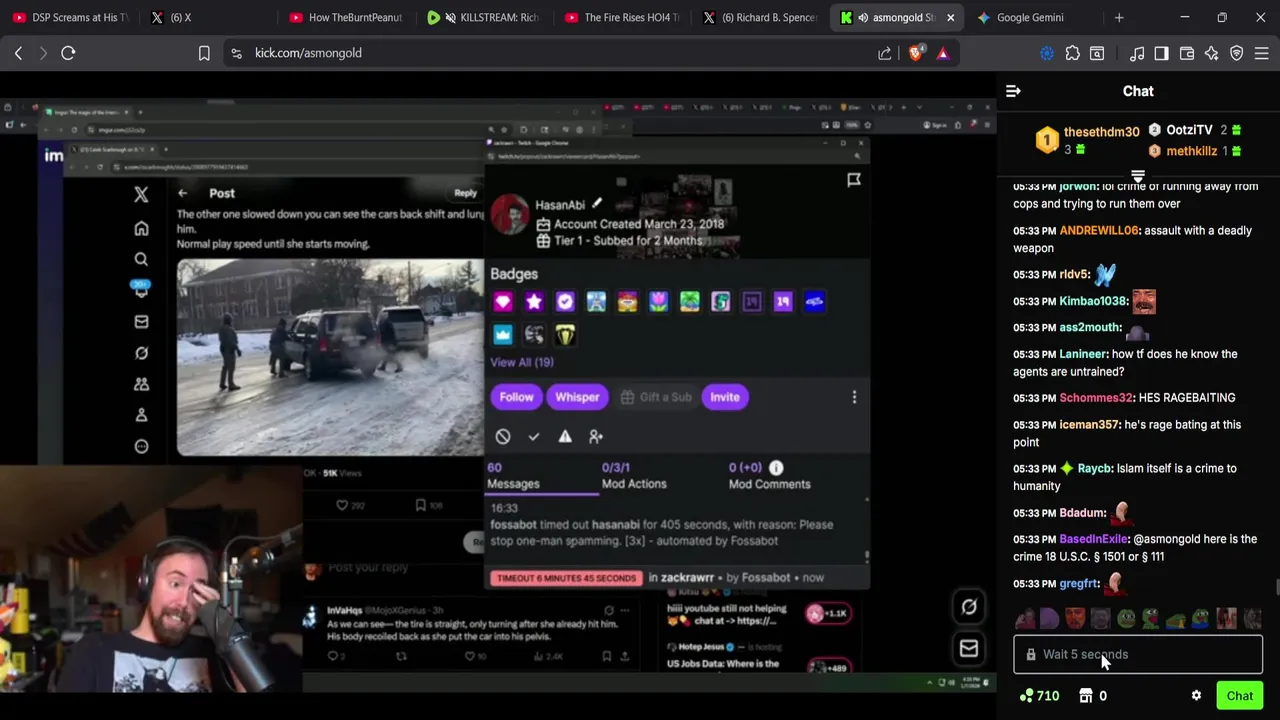
Task: Click the chat message input field
Action: point(1138,654)
